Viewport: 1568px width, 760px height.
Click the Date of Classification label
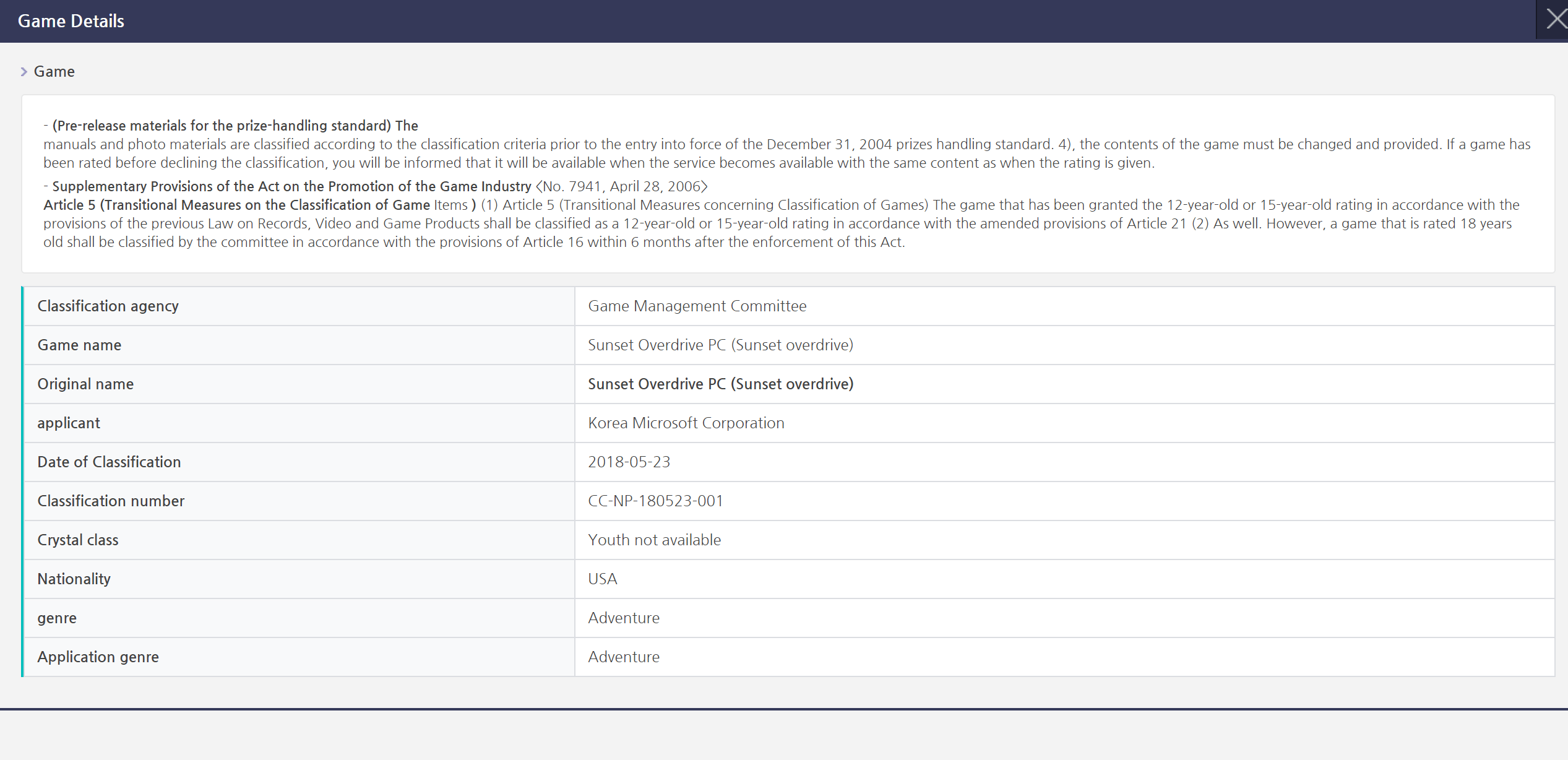coord(109,462)
